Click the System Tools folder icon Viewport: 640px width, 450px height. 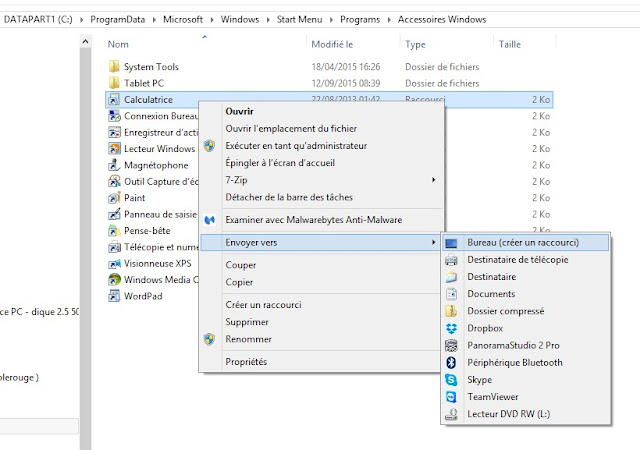(114, 67)
